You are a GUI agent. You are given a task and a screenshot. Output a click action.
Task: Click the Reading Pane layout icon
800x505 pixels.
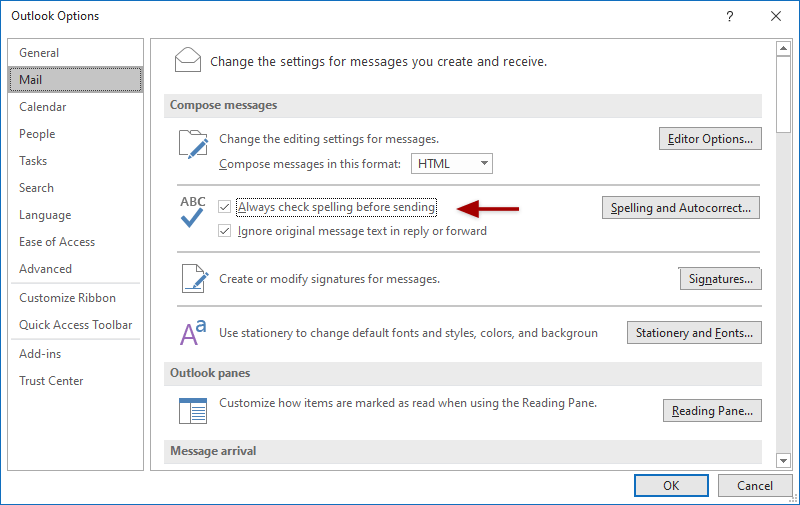[x=192, y=409]
